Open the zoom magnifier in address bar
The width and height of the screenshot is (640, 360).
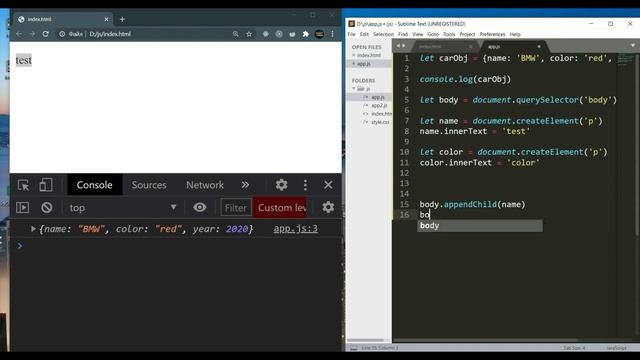point(236,34)
